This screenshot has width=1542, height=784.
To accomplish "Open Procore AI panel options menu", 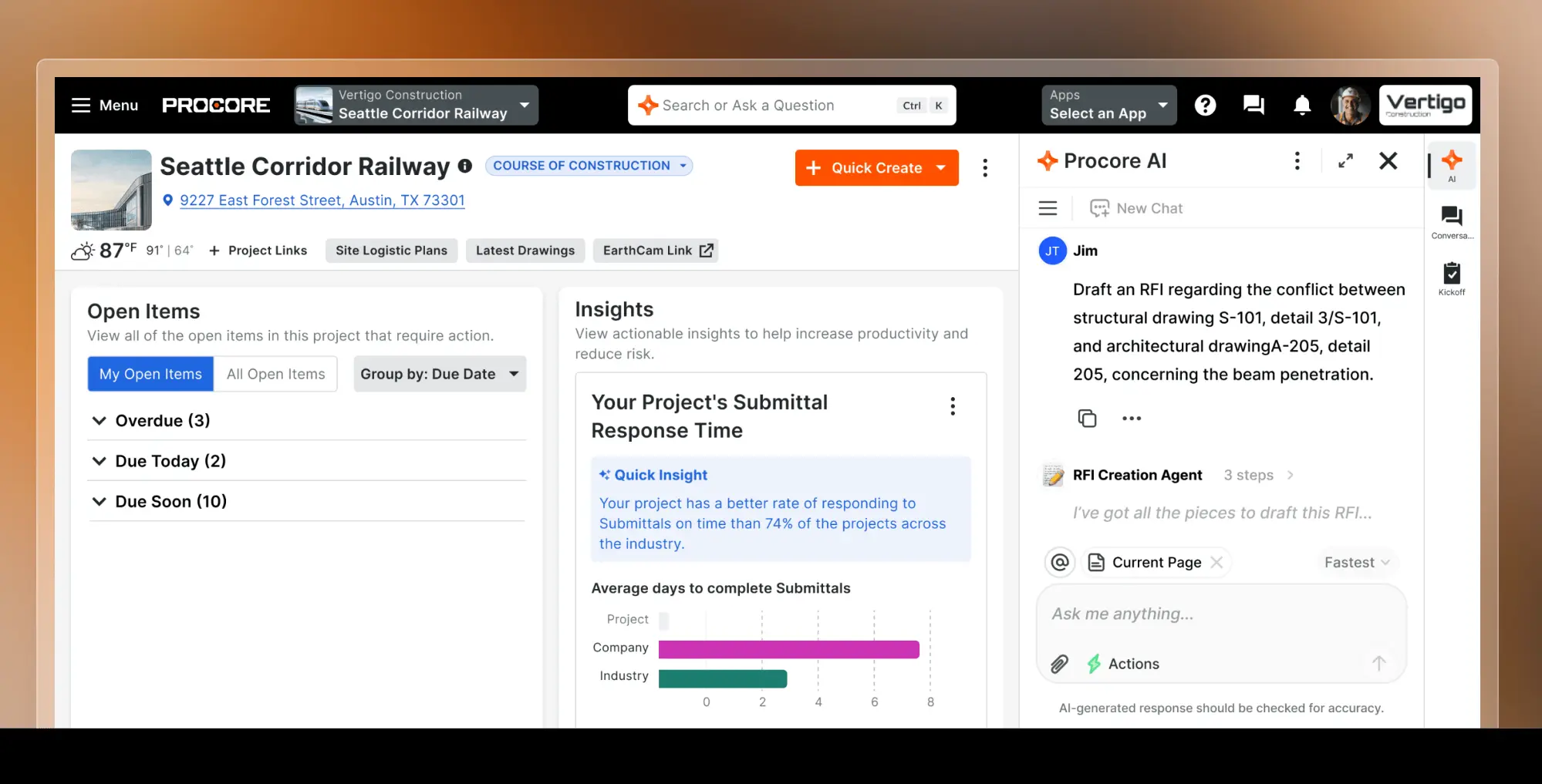I will tap(1297, 160).
